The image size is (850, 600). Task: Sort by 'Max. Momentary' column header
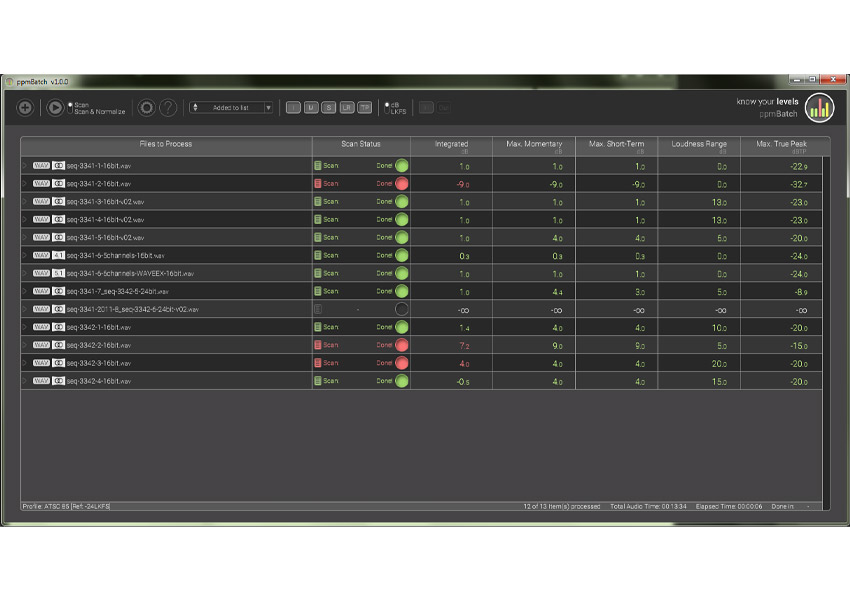click(x=534, y=146)
